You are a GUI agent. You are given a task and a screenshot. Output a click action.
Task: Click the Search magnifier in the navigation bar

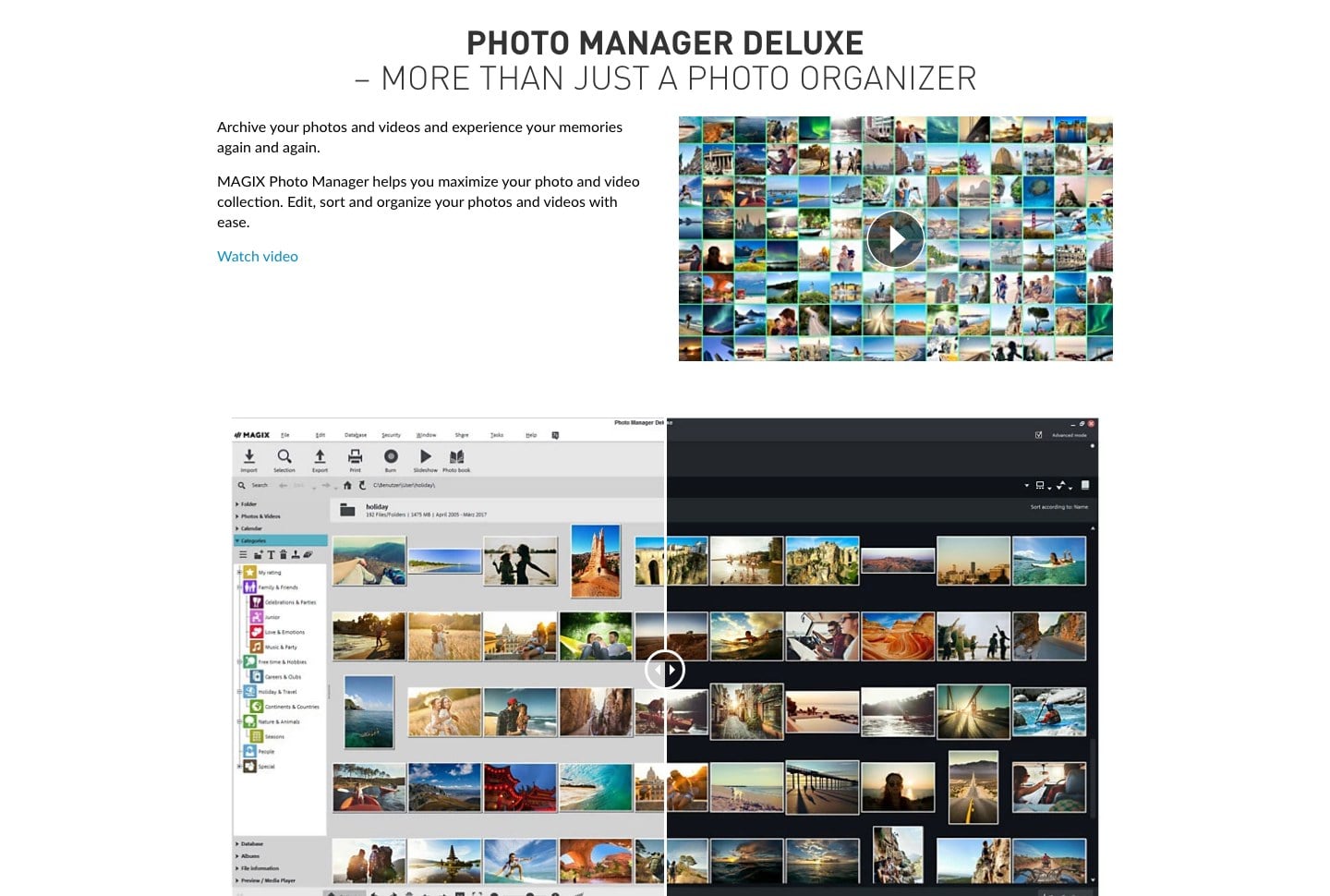[242, 485]
